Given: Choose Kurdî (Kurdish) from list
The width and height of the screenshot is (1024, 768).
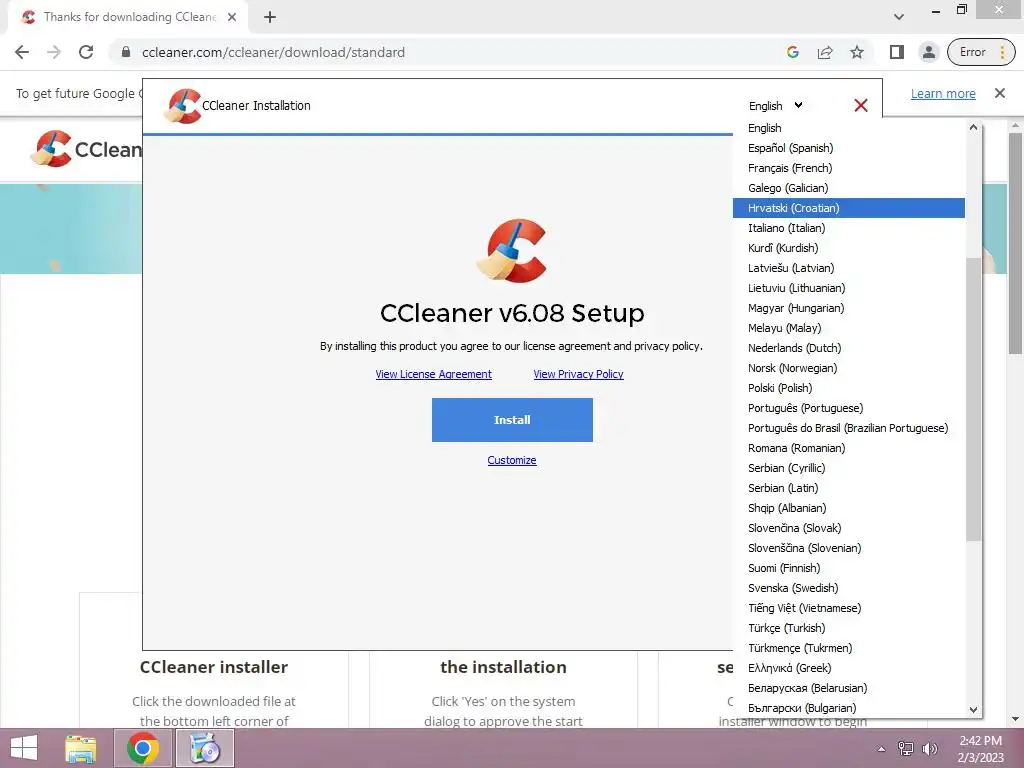Looking at the screenshot, I should pos(848,248).
